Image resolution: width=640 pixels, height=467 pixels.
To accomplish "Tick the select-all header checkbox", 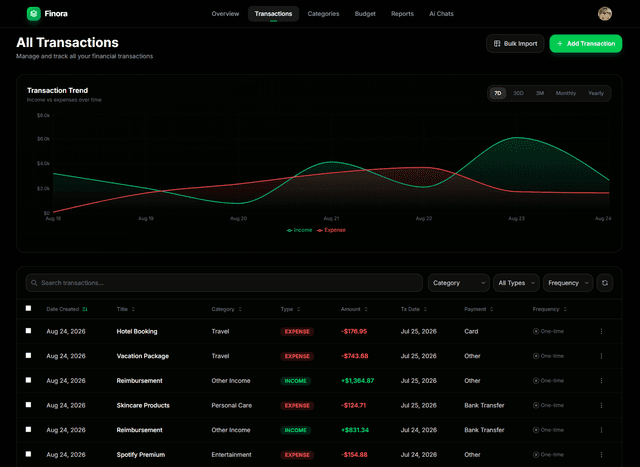I will [x=28, y=308].
